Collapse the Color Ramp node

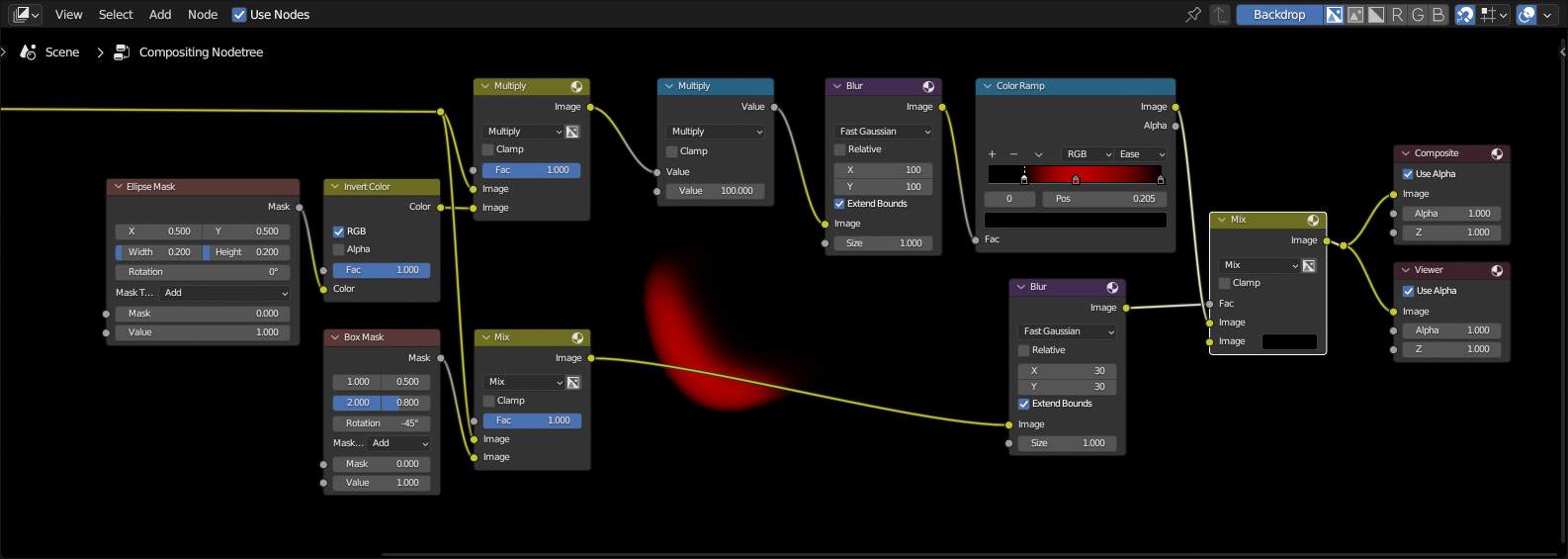[x=986, y=86]
